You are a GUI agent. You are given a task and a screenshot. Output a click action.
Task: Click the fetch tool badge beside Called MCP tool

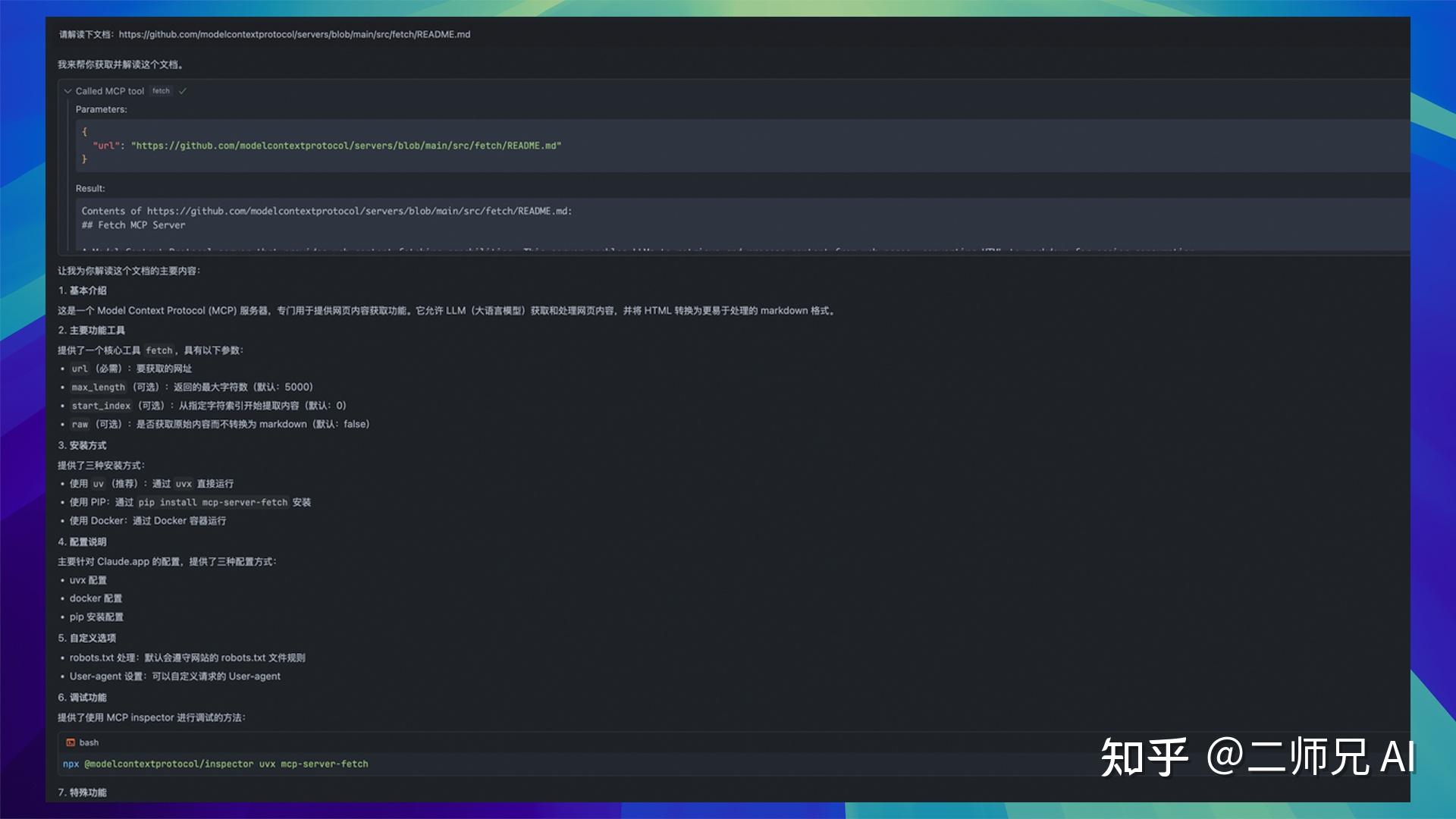pyautogui.click(x=161, y=90)
